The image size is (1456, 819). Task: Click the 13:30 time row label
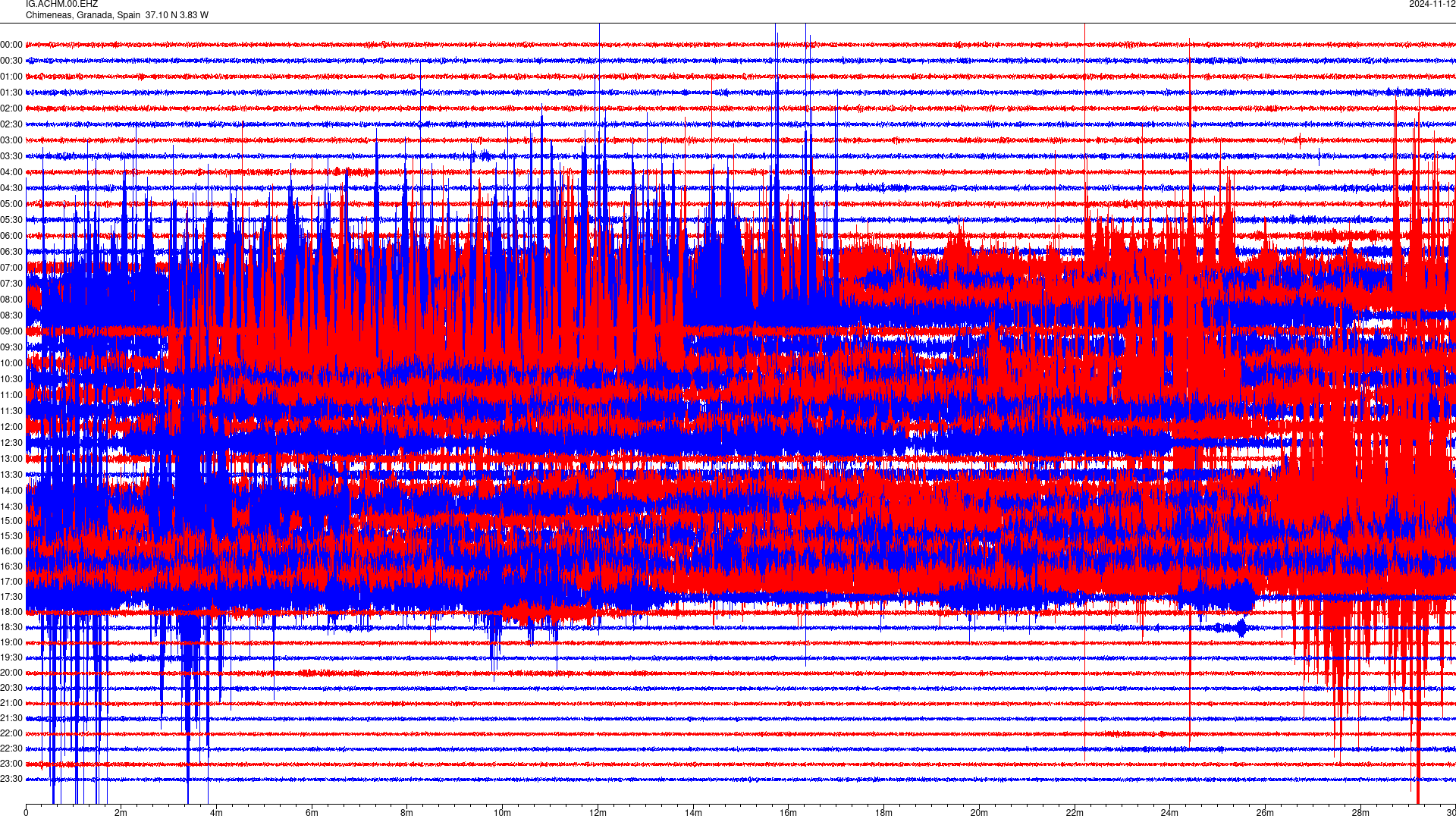point(11,475)
